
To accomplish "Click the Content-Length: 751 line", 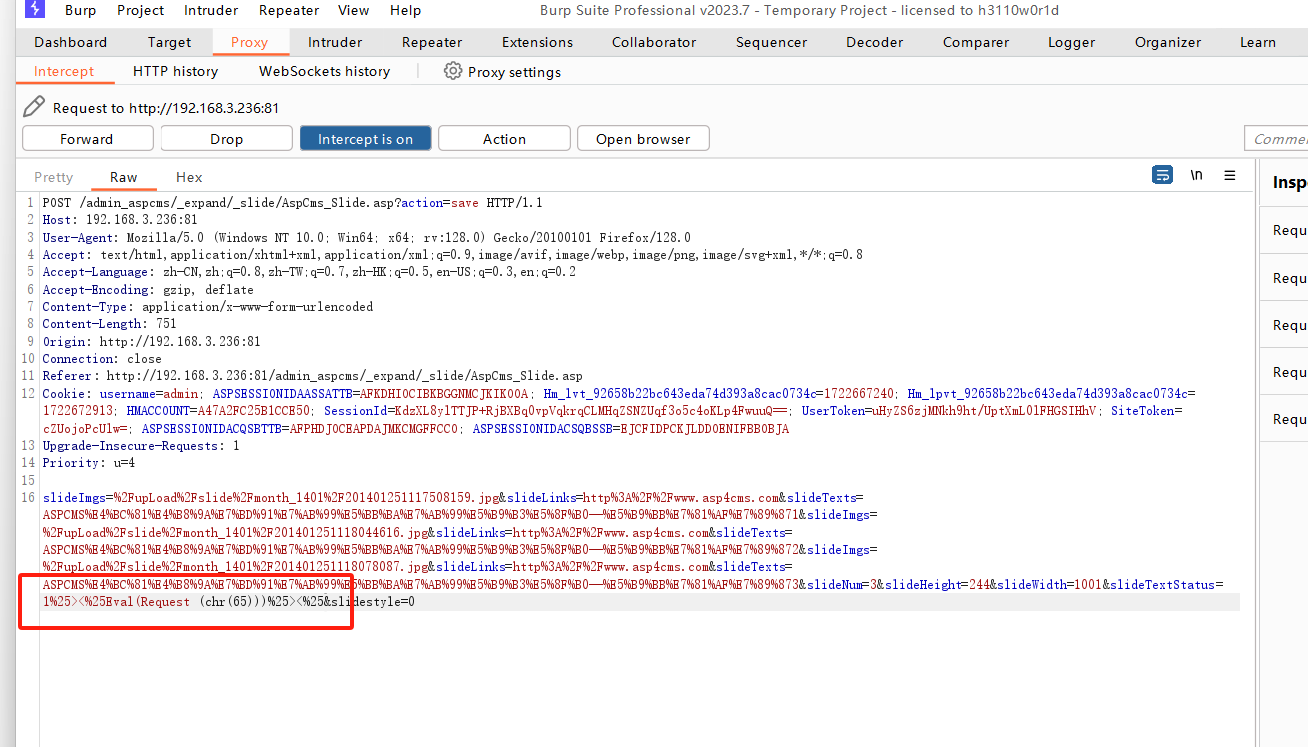I will point(109,324).
